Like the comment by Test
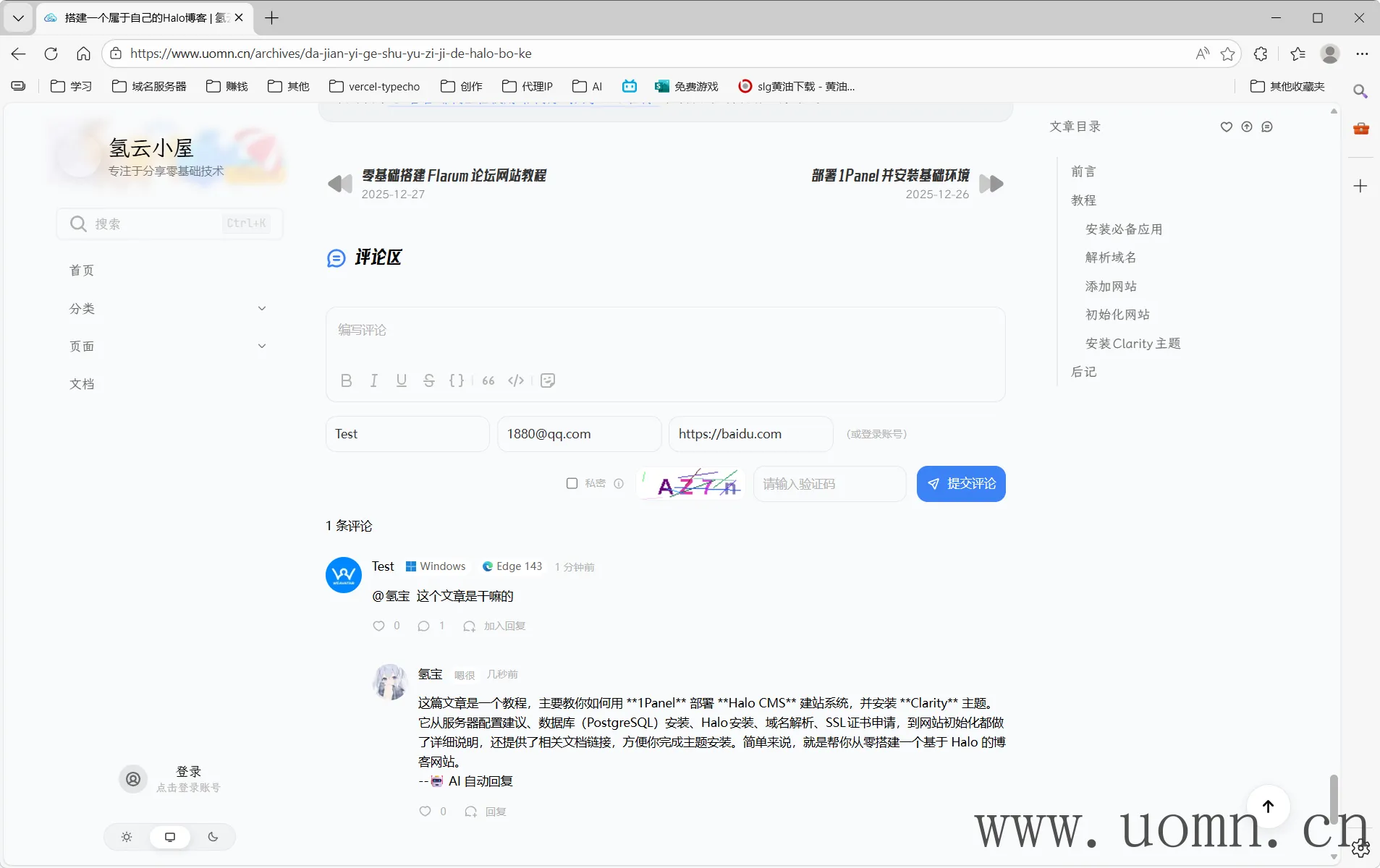This screenshot has height=868, width=1380. 378,626
